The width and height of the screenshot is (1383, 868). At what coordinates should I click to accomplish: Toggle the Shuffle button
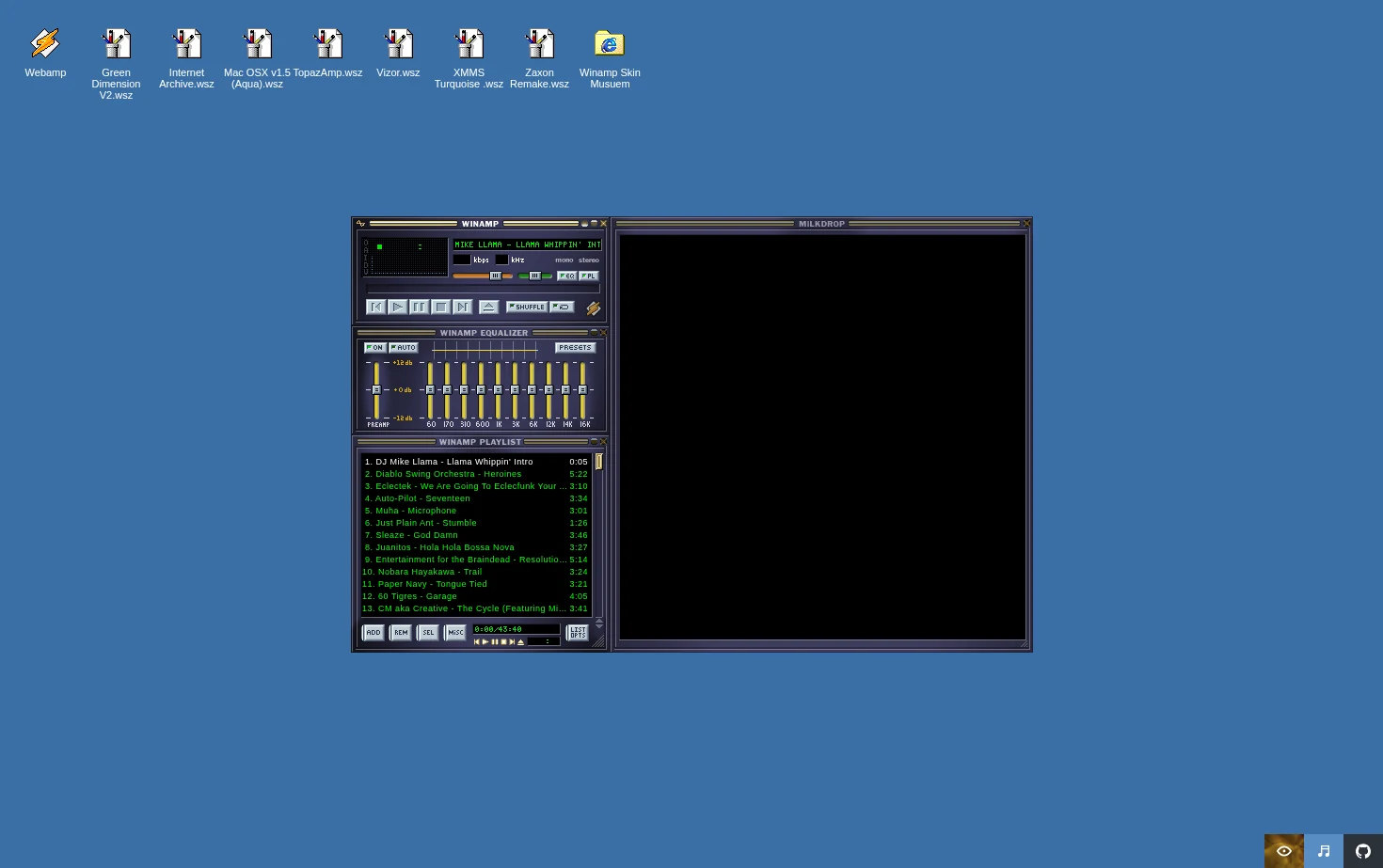tap(527, 307)
